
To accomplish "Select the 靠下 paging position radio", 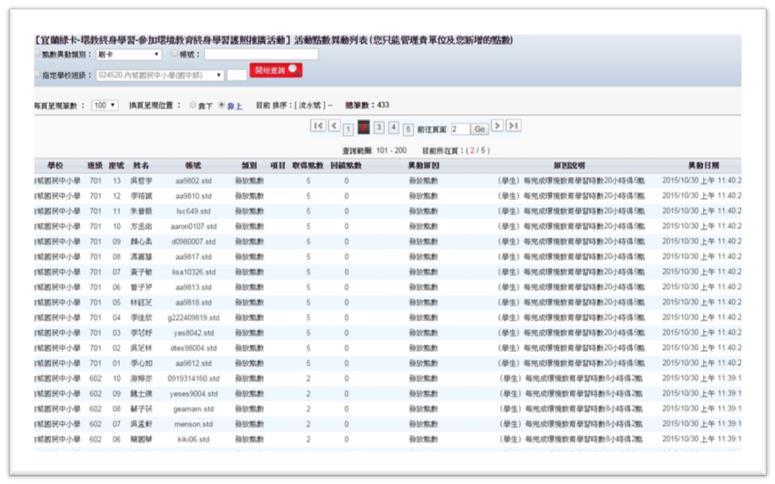I will (193, 104).
